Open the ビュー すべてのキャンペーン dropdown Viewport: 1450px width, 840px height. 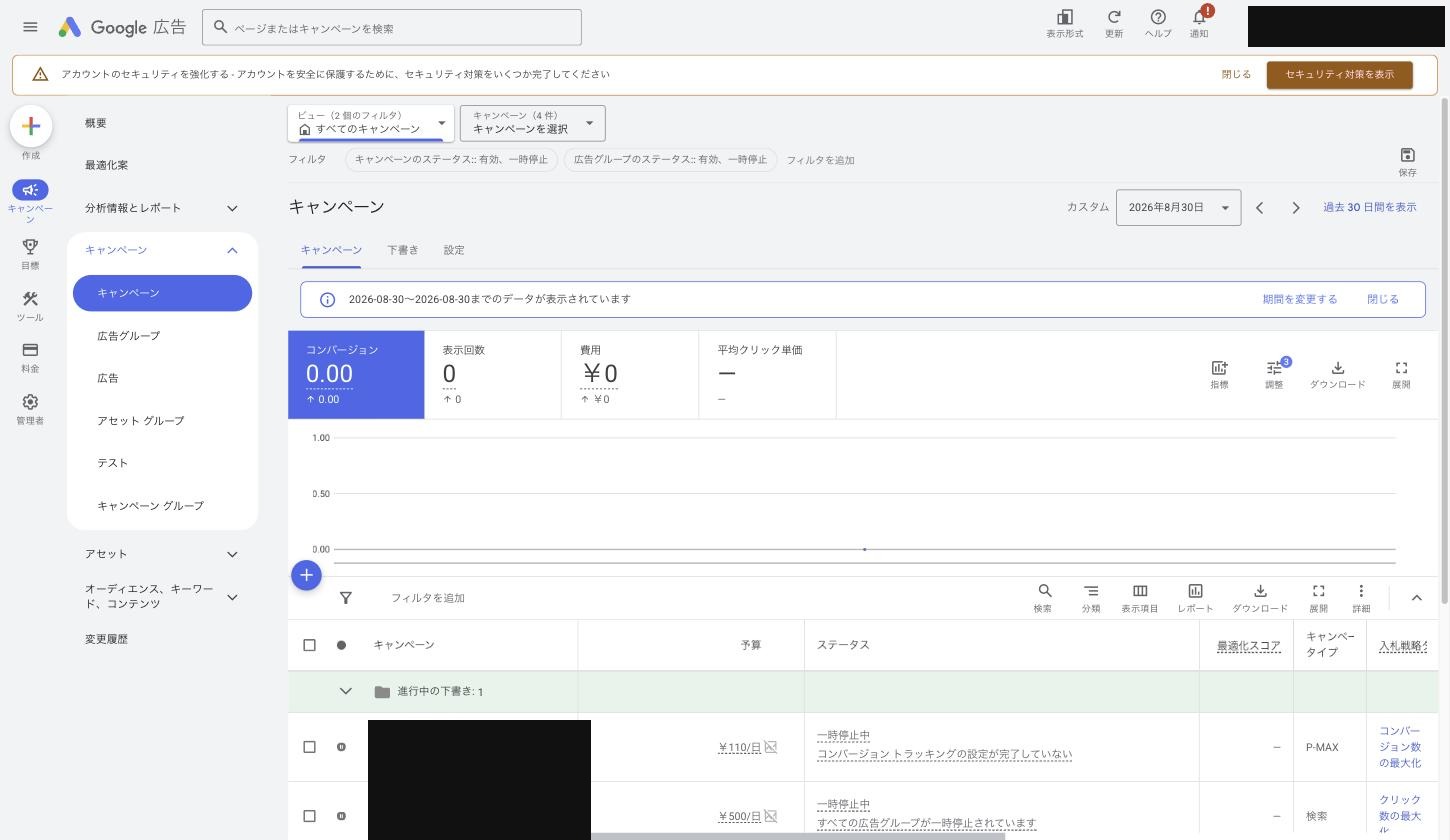(x=371, y=123)
